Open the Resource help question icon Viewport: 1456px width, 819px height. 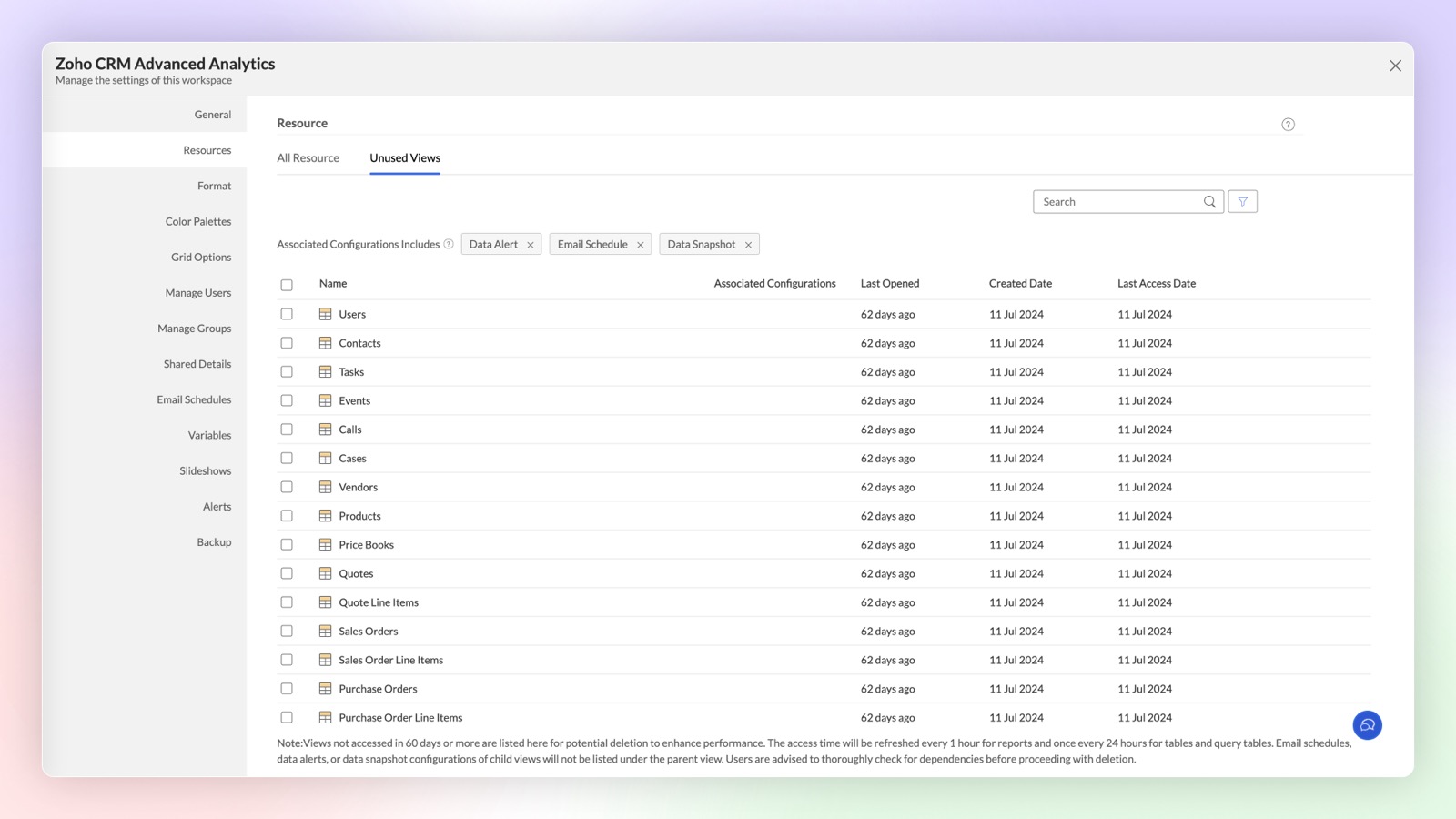click(1288, 125)
